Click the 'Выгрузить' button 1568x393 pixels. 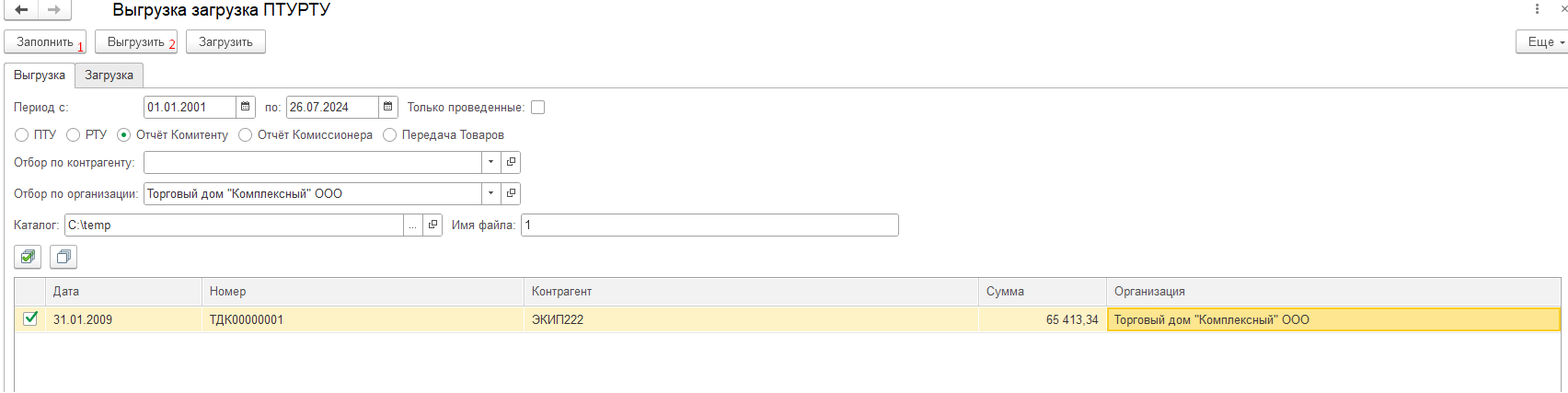click(x=136, y=42)
